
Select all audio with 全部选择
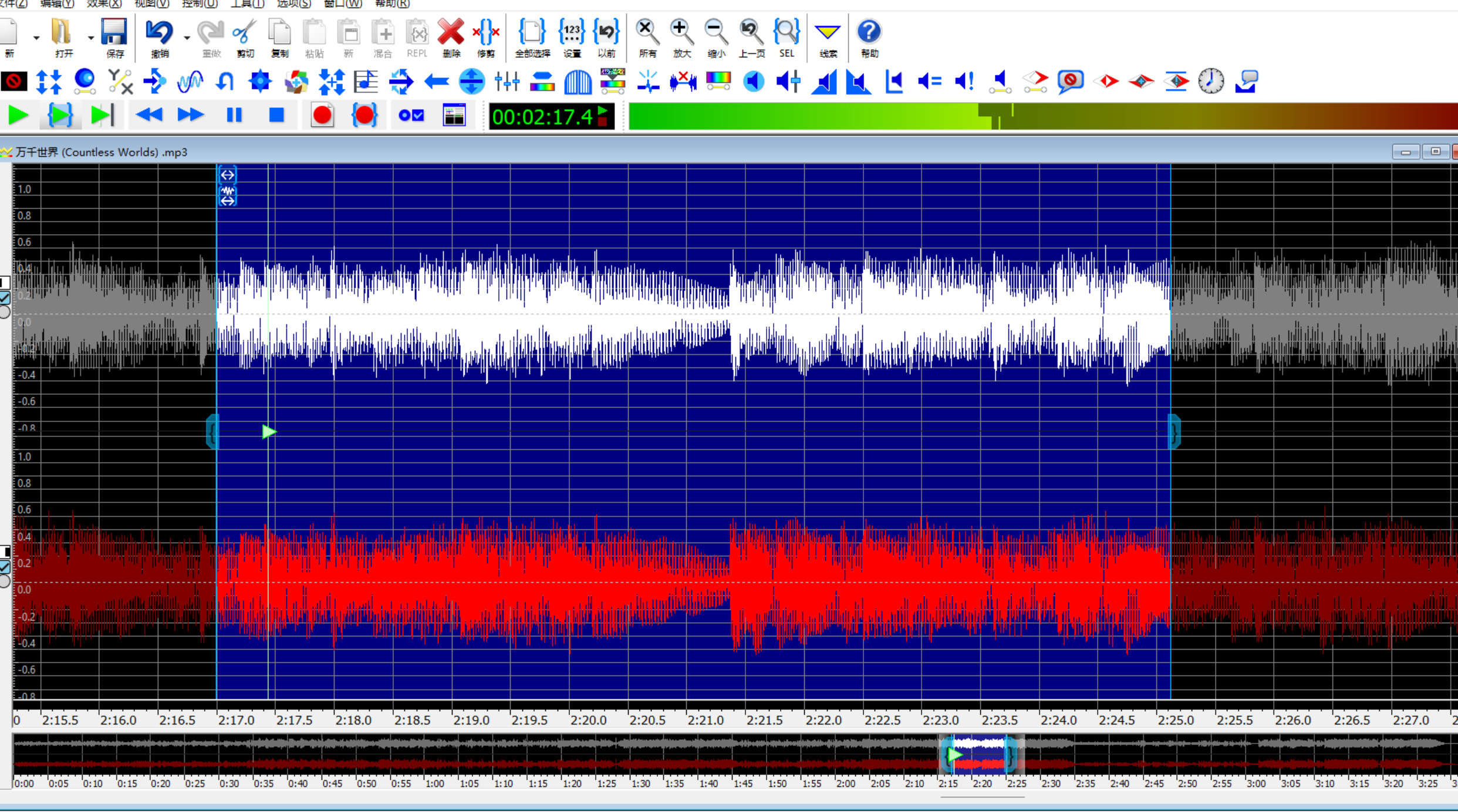point(532,38)
